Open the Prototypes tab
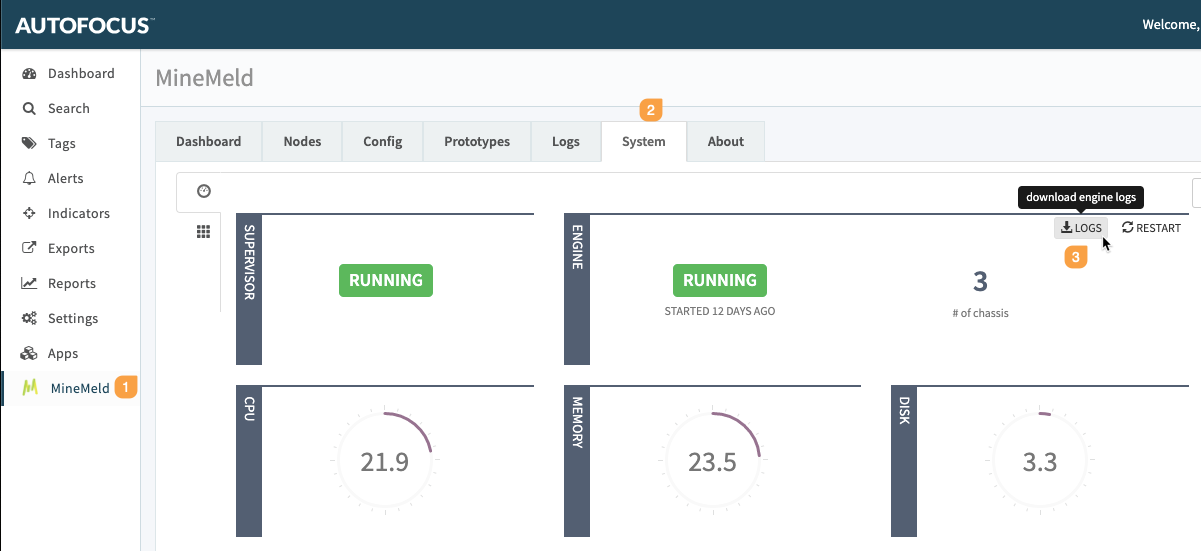This screenshot has width=1201, height=551. (477, 142)
